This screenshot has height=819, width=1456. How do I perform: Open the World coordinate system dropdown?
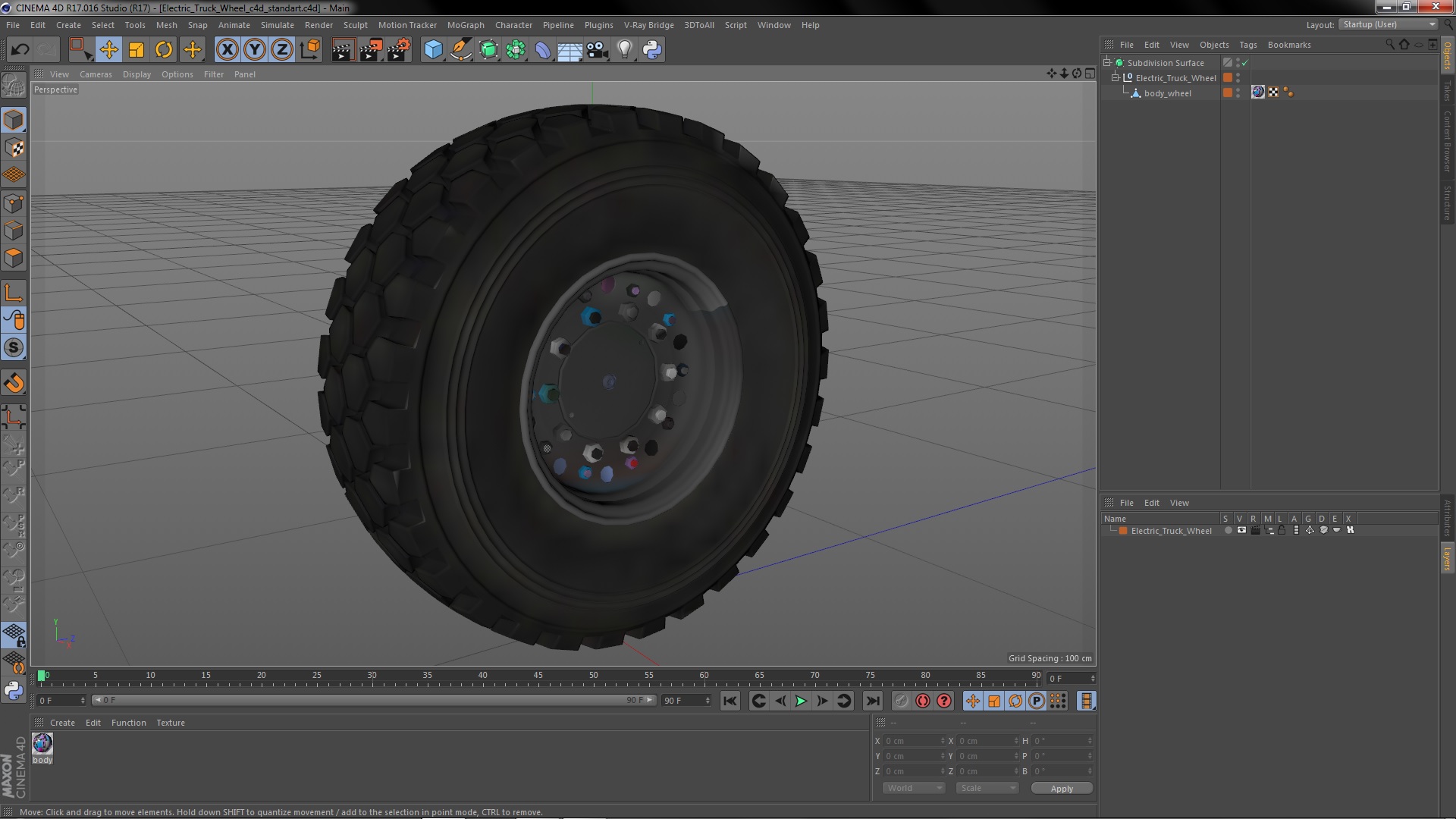pyautogui.click(x=913, y=788)
